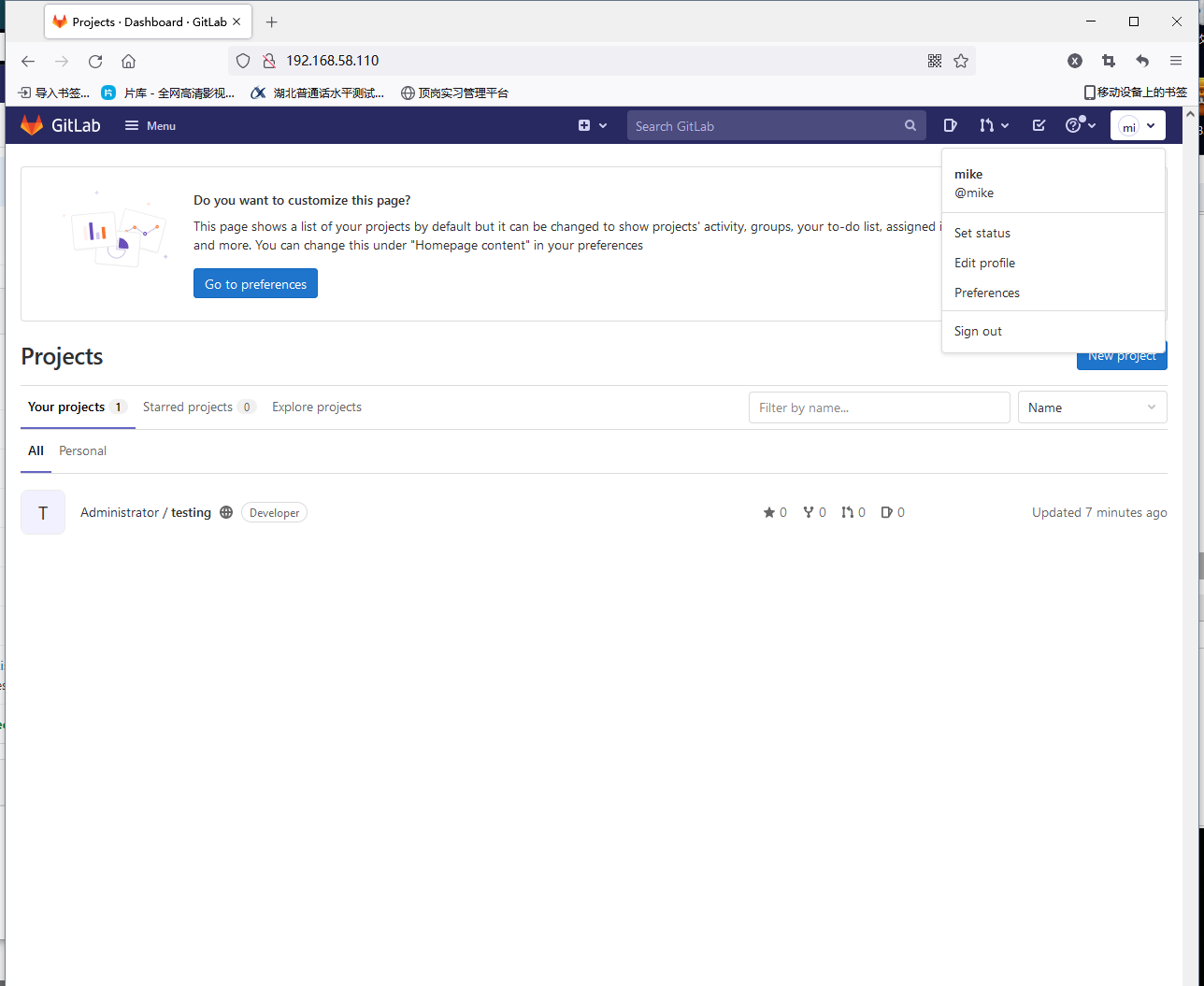Click the X extension icon in toolbar

(x=1075, y=61)
